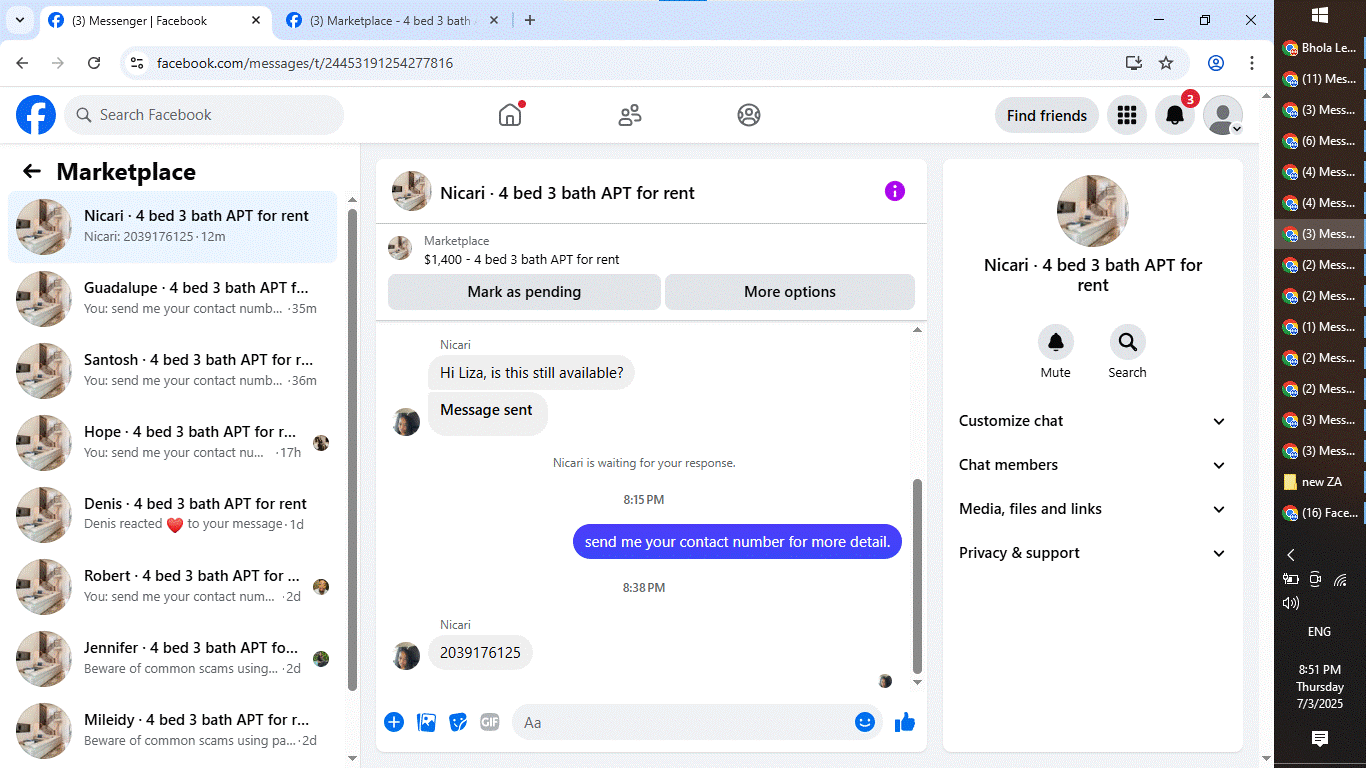This screenshot has height=768, width=1366.
Task: Click message 2039176125
Action: tap(480, 653)
